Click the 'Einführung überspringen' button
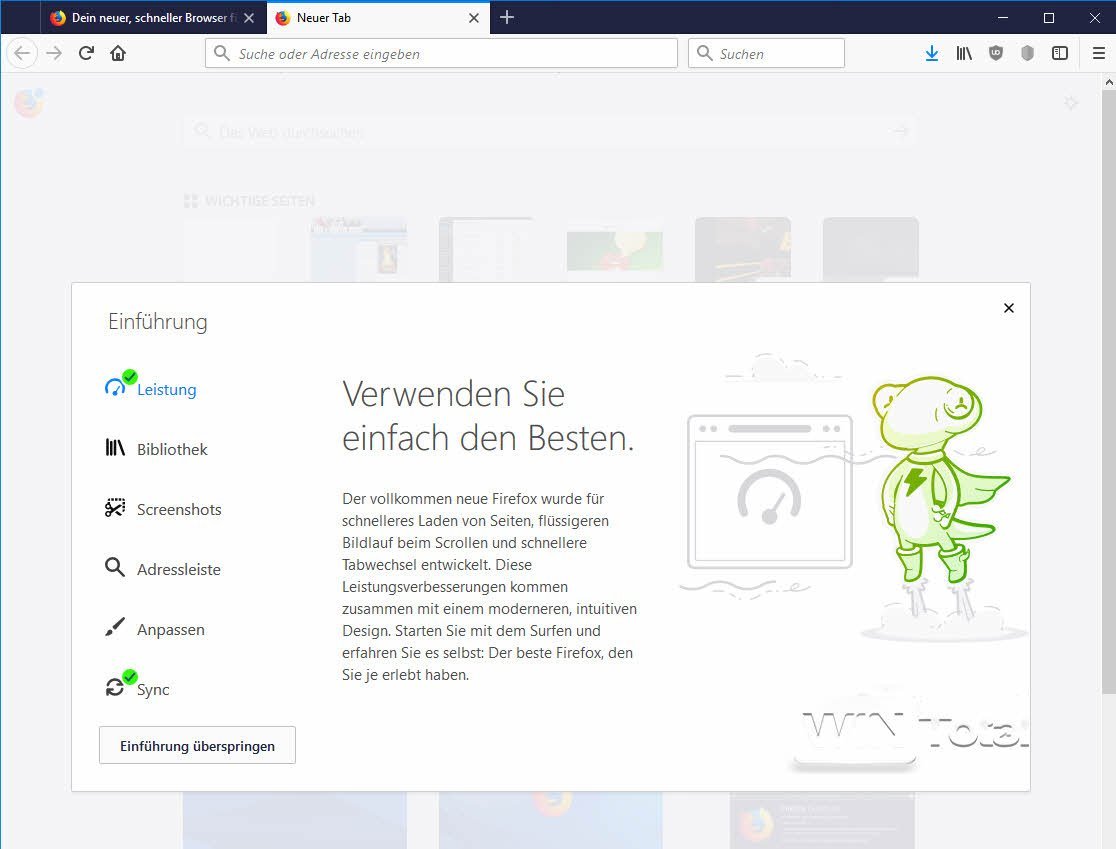 click(196, 745)
